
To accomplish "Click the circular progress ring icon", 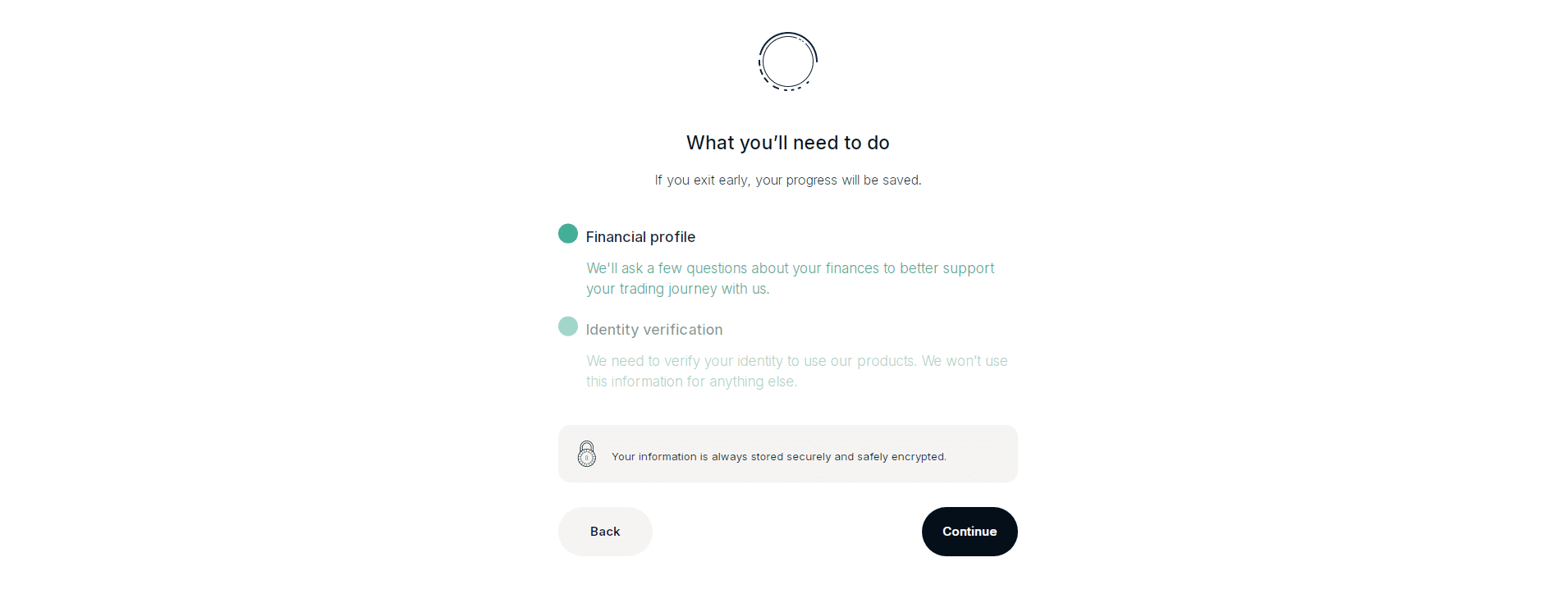I will [x=788, y=62].
